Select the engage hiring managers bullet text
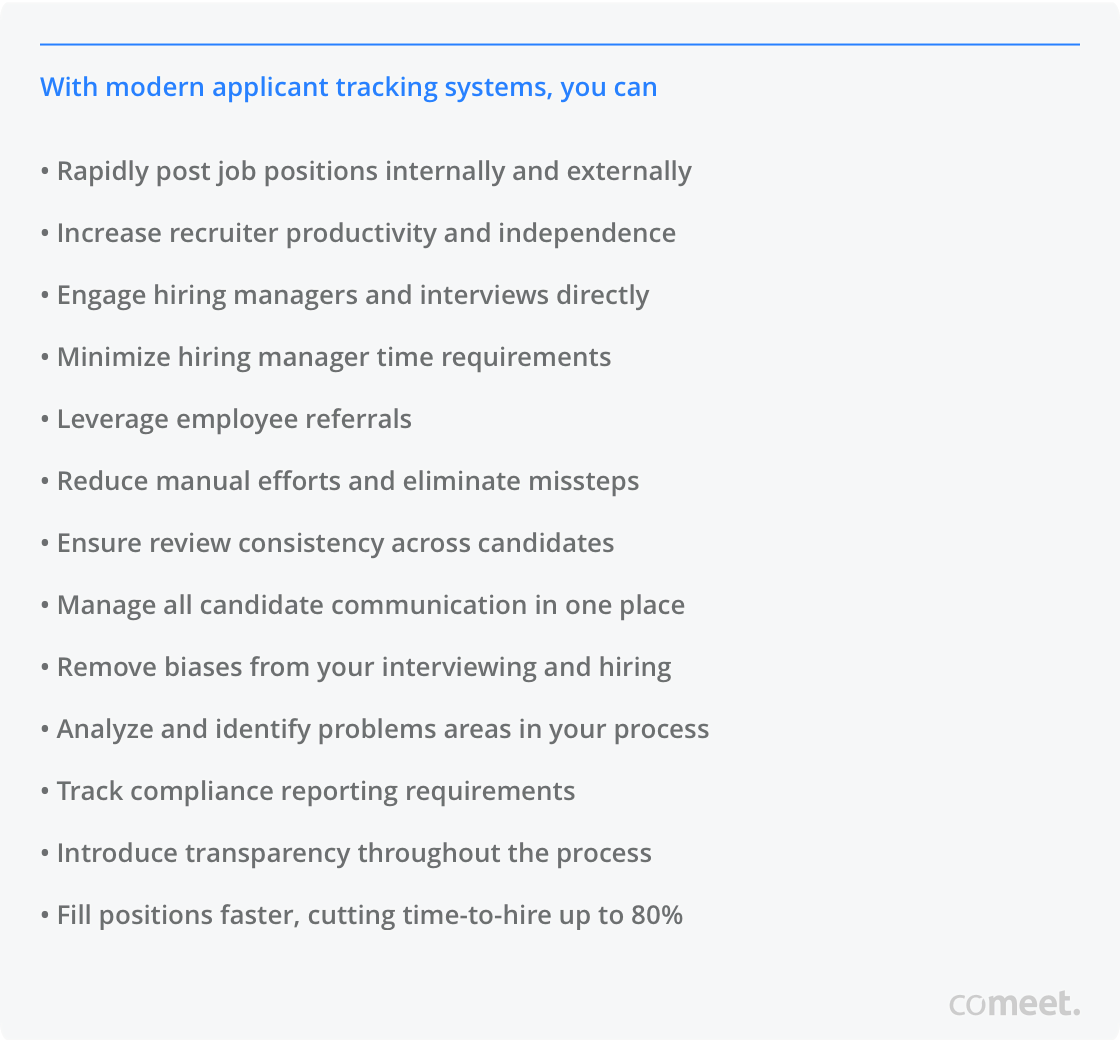This screenshot has height=1042, width=1120. point(353,295)
